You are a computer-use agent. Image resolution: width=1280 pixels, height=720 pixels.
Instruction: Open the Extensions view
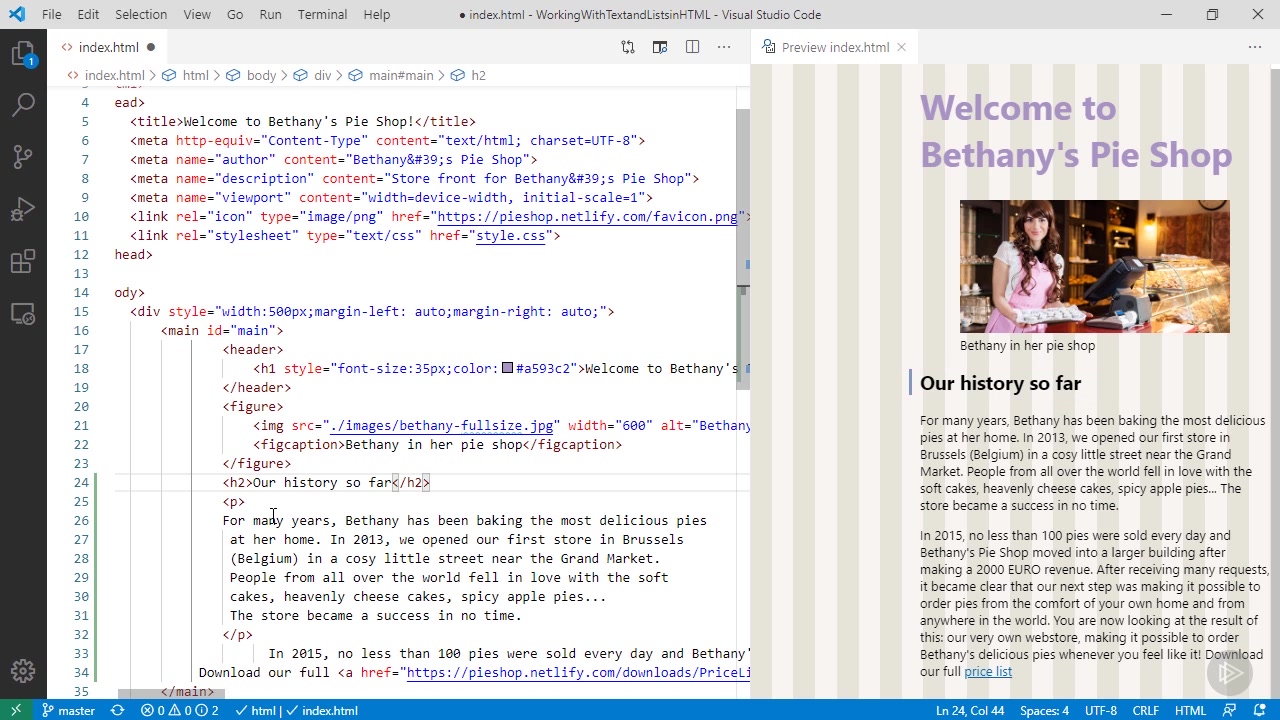pos(23,262)
